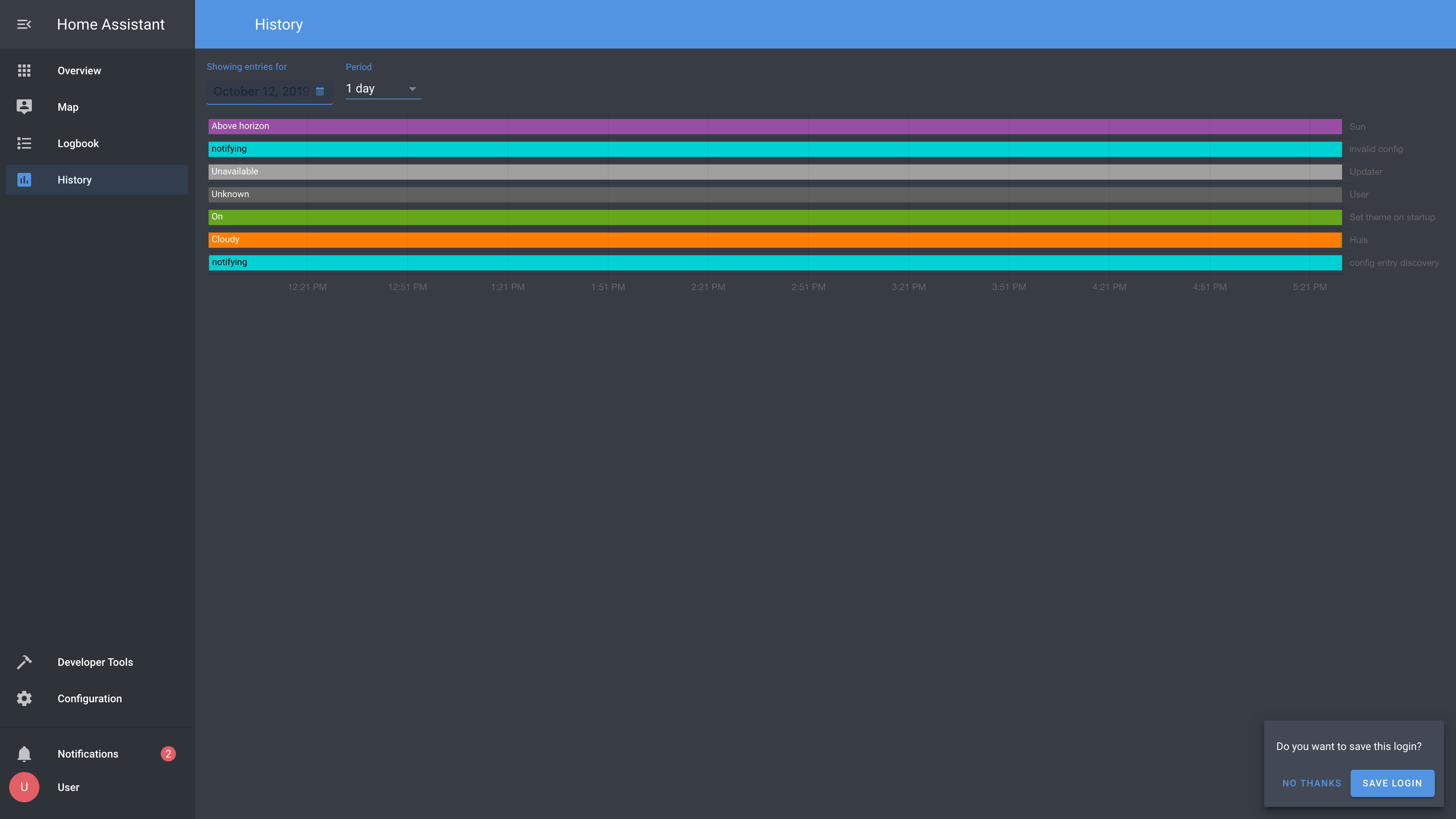Click the purple Above horizon bar

[x=774, y=126]
